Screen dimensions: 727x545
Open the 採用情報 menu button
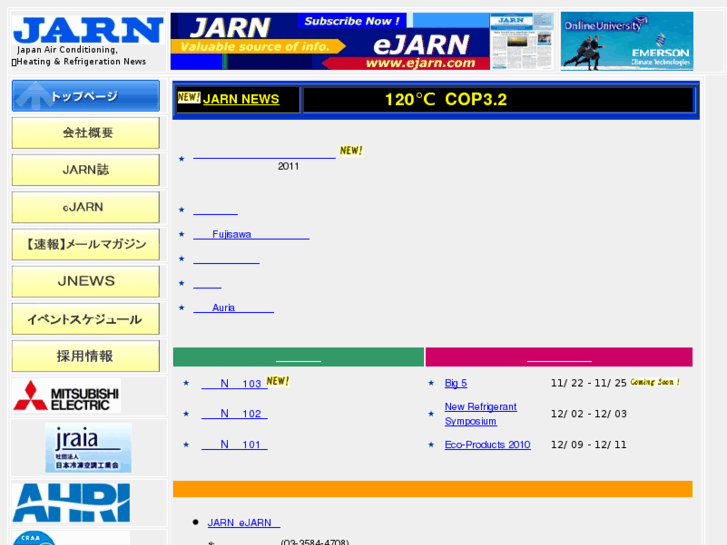[x=86, y=356]
